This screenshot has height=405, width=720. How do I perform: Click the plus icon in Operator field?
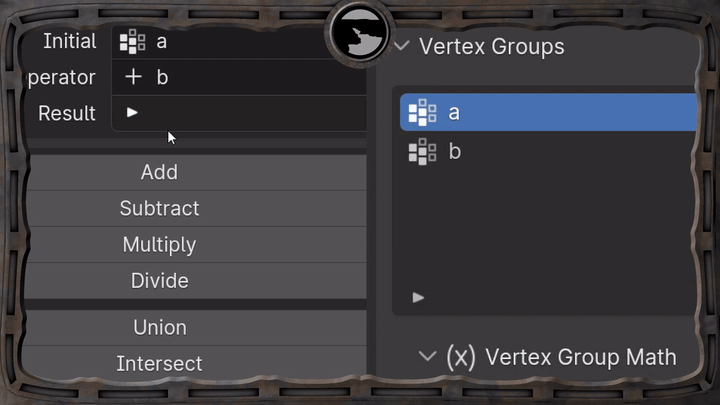coord(133,77)
